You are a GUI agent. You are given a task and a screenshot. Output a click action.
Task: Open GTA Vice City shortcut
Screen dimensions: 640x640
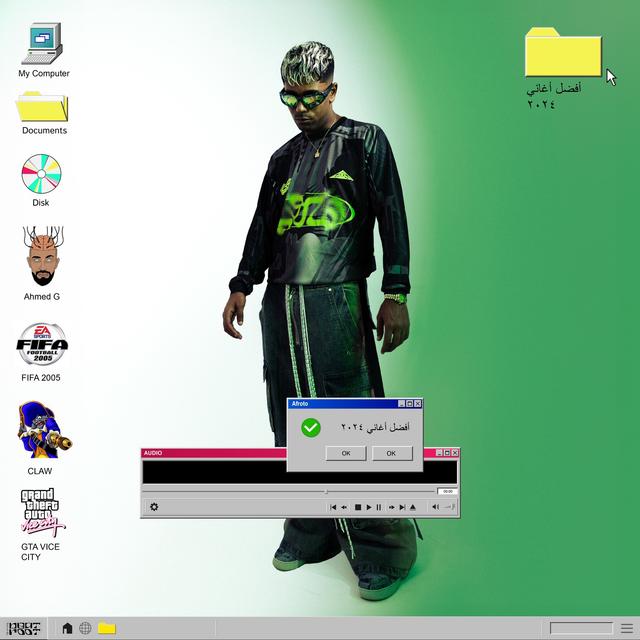tap(40, 511)
